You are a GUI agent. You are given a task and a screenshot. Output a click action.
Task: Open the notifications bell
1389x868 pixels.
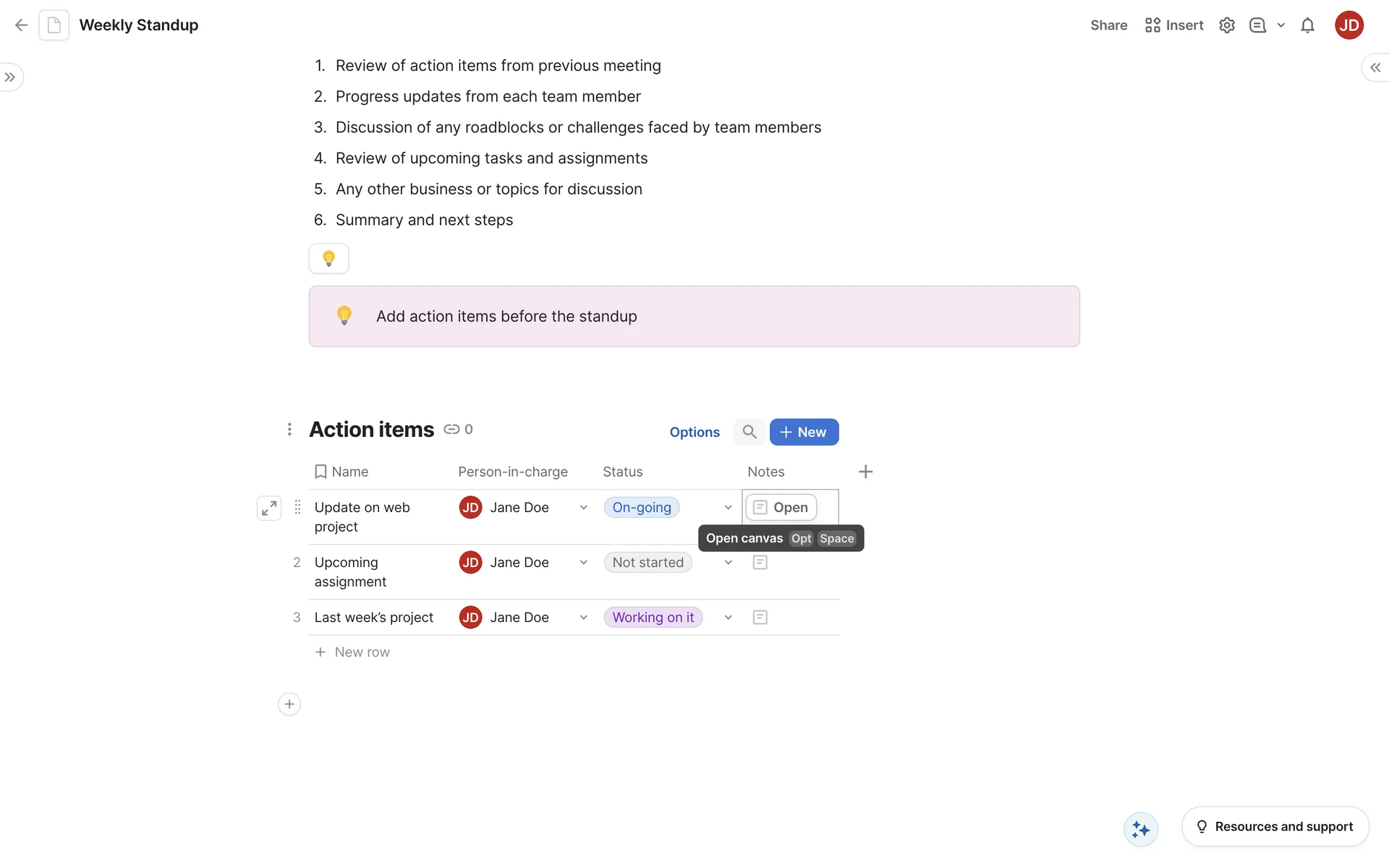click(x=1307, y=25)
